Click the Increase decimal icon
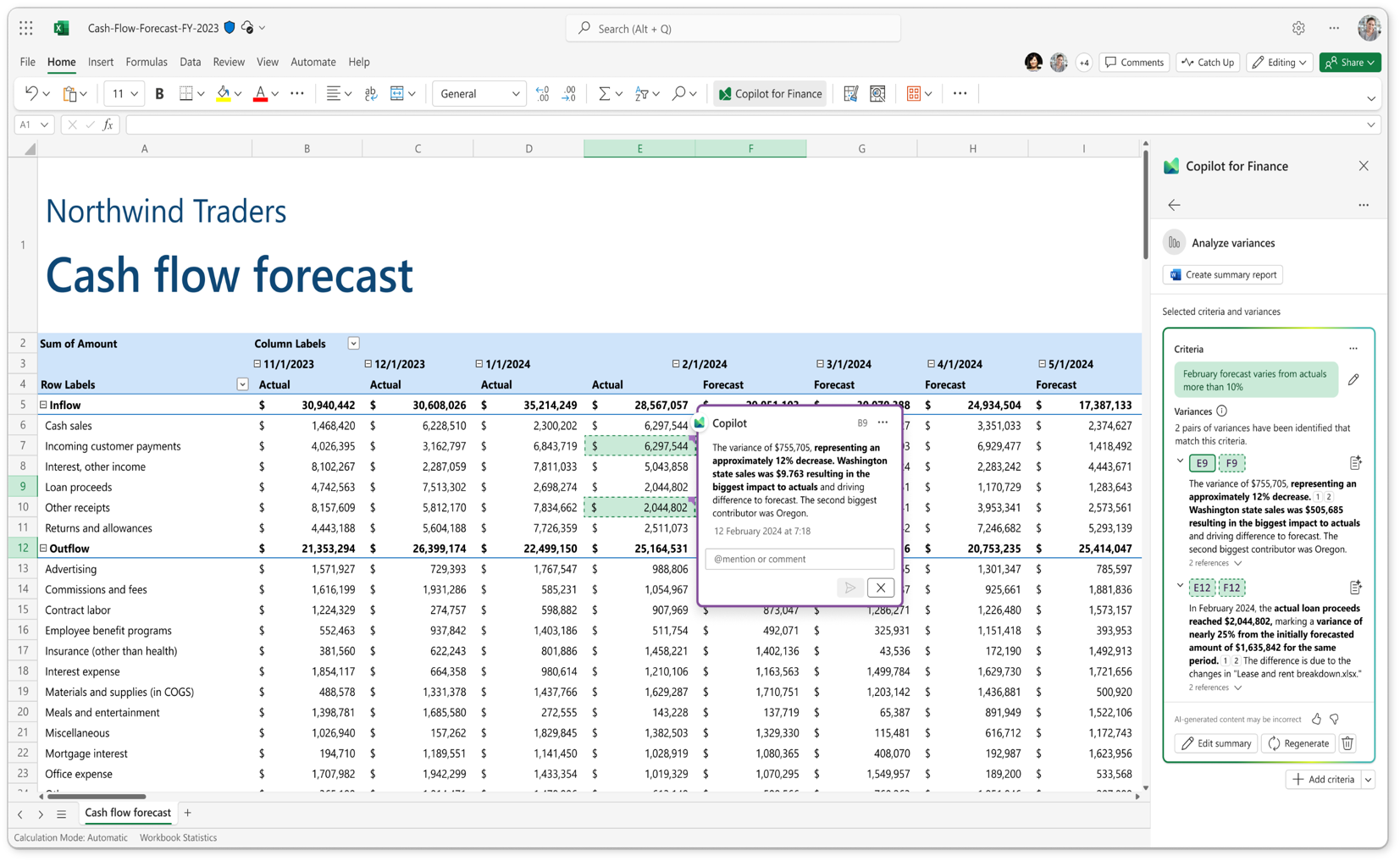 pyautogui.click(x=542, y=93)
